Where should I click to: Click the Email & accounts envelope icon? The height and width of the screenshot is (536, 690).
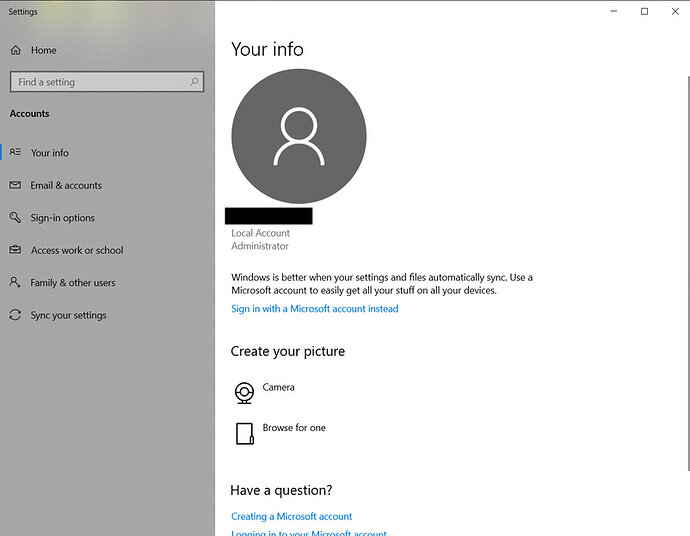pyautogui.click(x=15, y=185)
